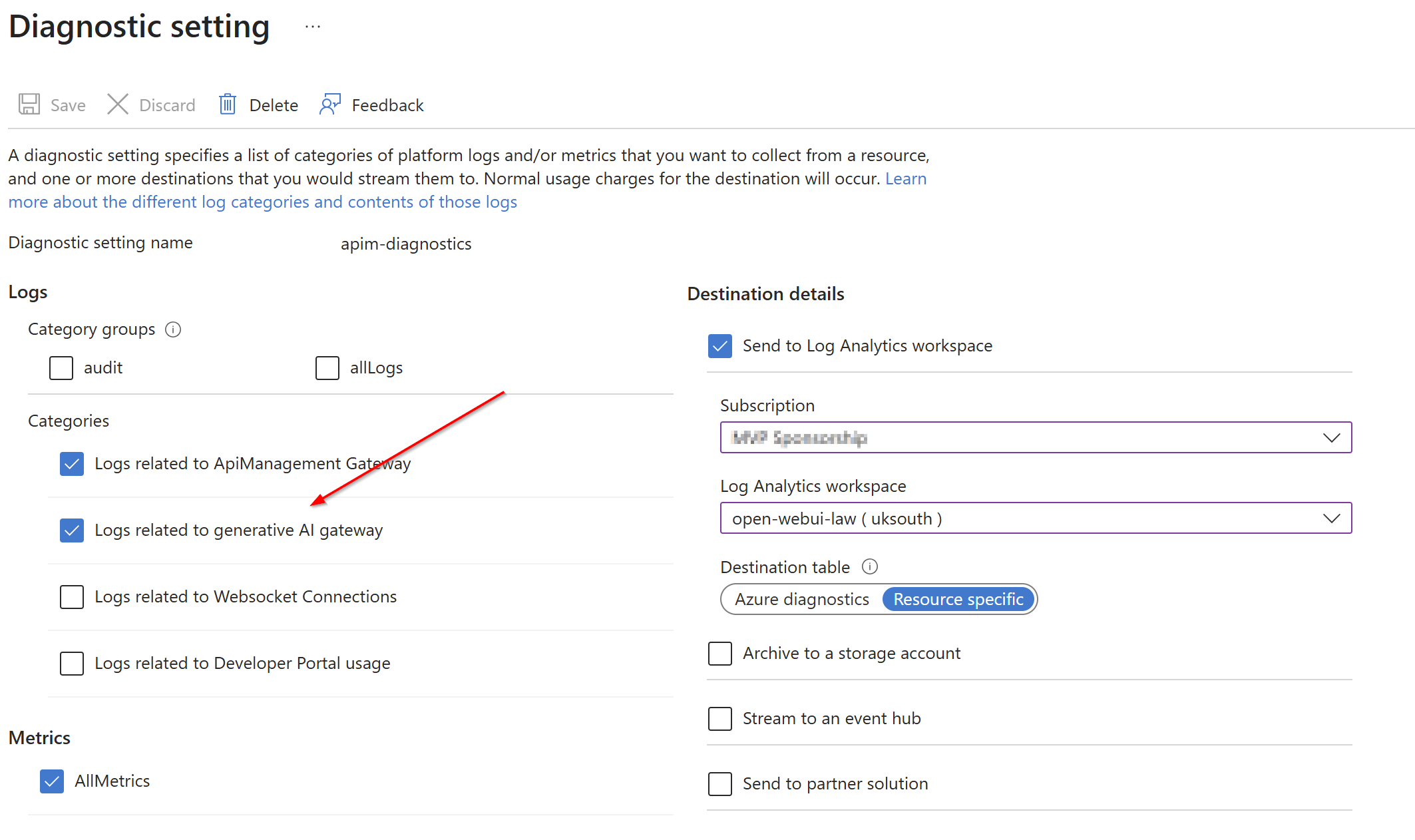Click the Discard X icon
The image size is (1415, 840).
118,105
